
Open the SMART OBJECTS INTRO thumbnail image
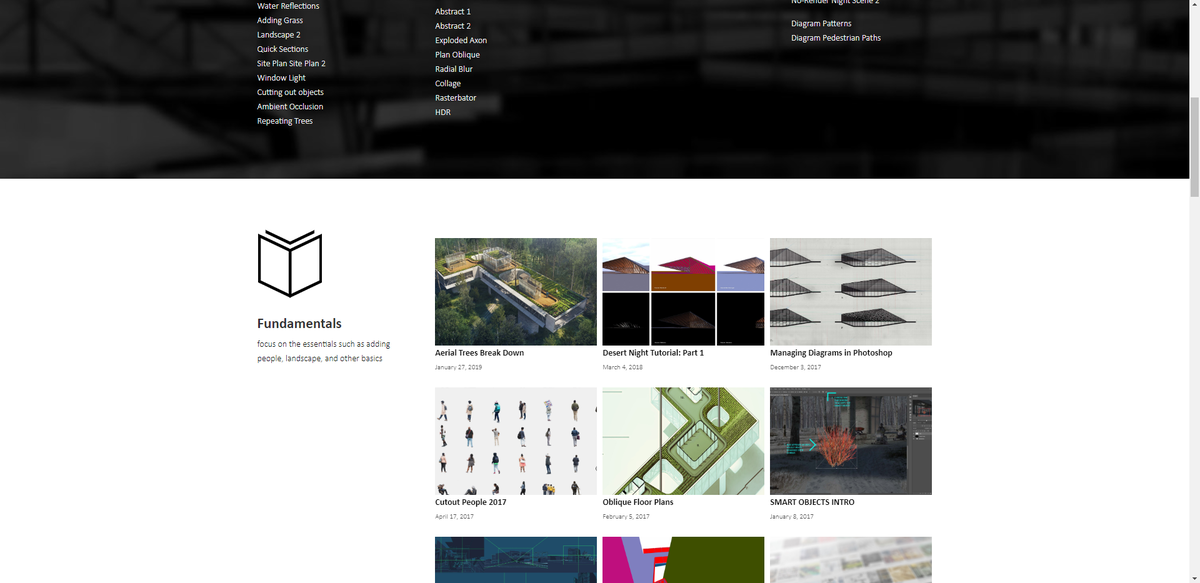click(851, 441)
